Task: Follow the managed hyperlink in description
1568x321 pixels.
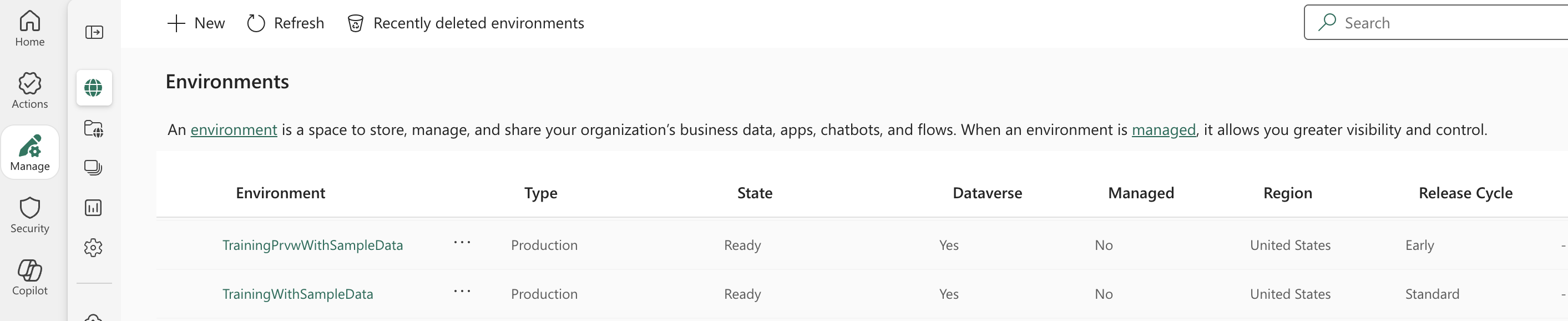Action: [x=1163, y=130]
